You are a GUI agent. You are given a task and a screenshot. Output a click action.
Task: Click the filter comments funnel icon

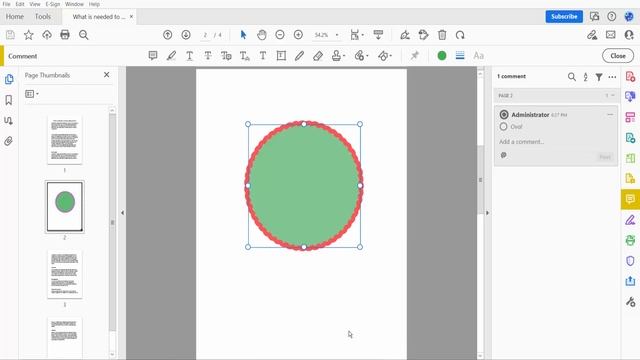(599, 77)
